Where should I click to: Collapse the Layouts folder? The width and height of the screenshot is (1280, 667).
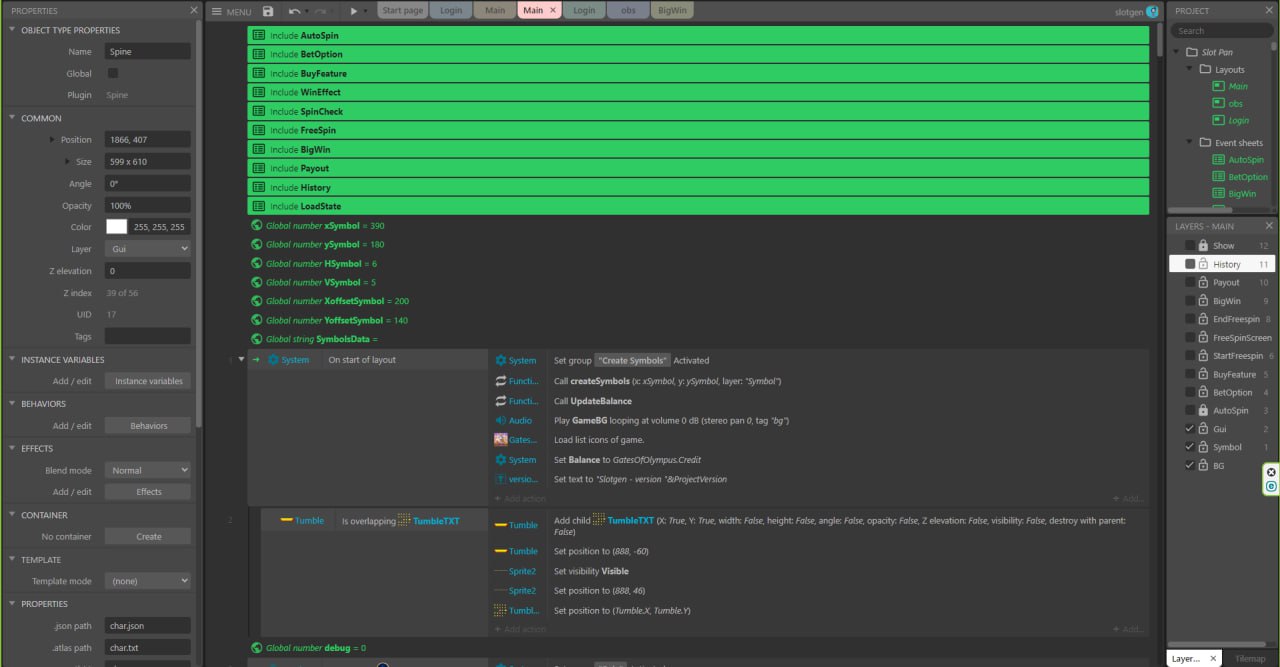[1191, 69]
